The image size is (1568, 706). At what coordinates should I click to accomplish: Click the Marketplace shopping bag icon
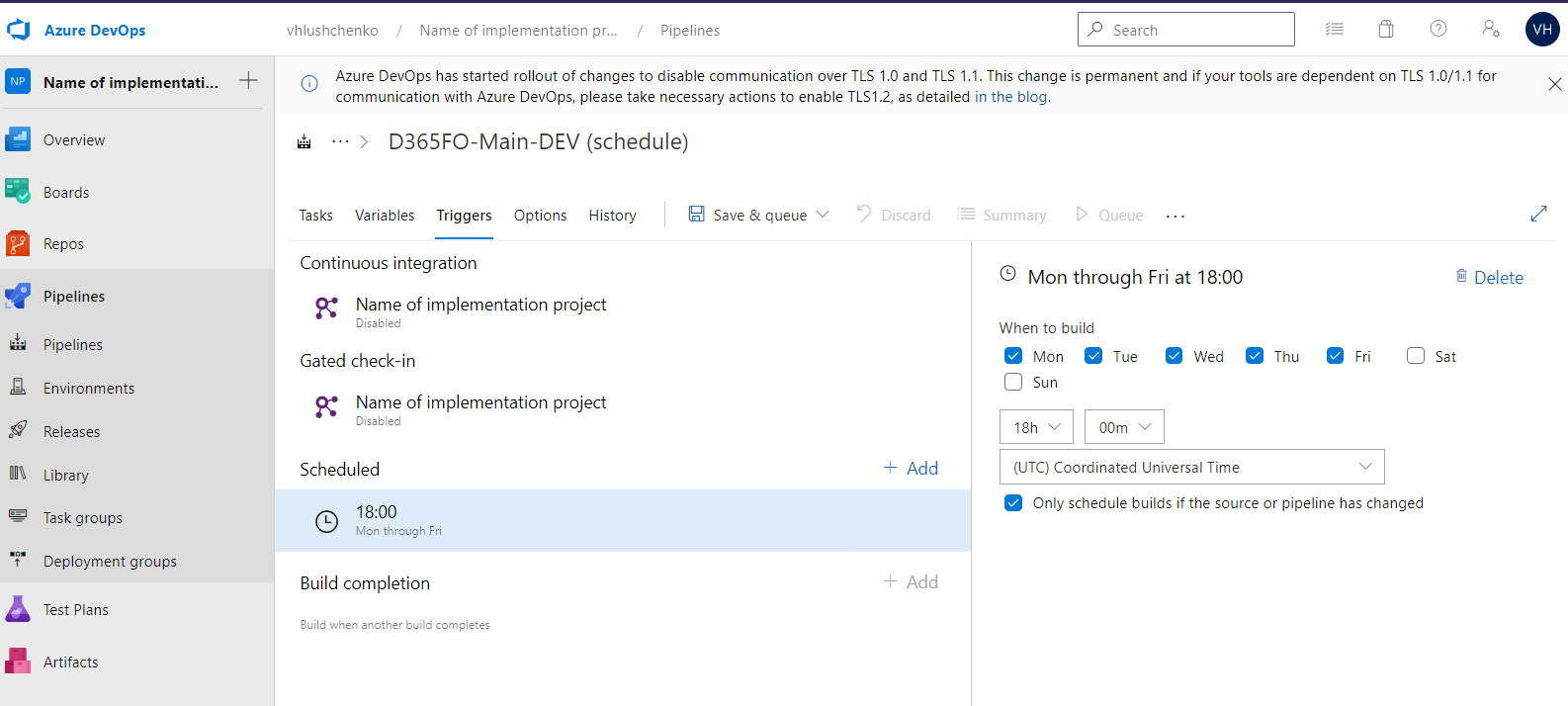coord(1386,30)
